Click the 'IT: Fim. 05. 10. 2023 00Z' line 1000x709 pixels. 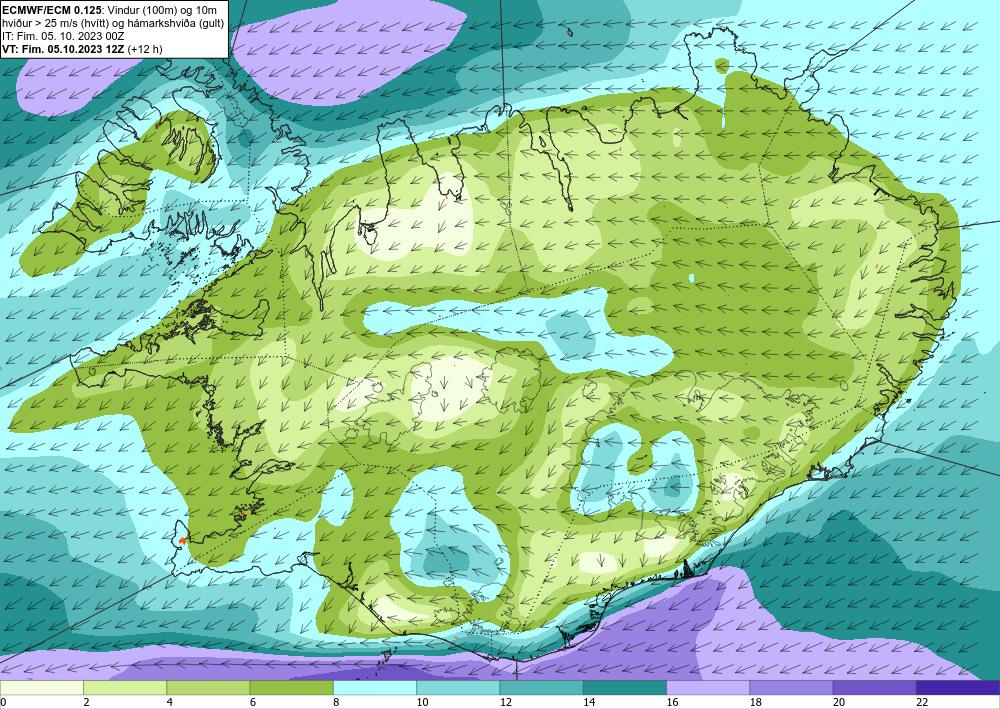point(63,36)
